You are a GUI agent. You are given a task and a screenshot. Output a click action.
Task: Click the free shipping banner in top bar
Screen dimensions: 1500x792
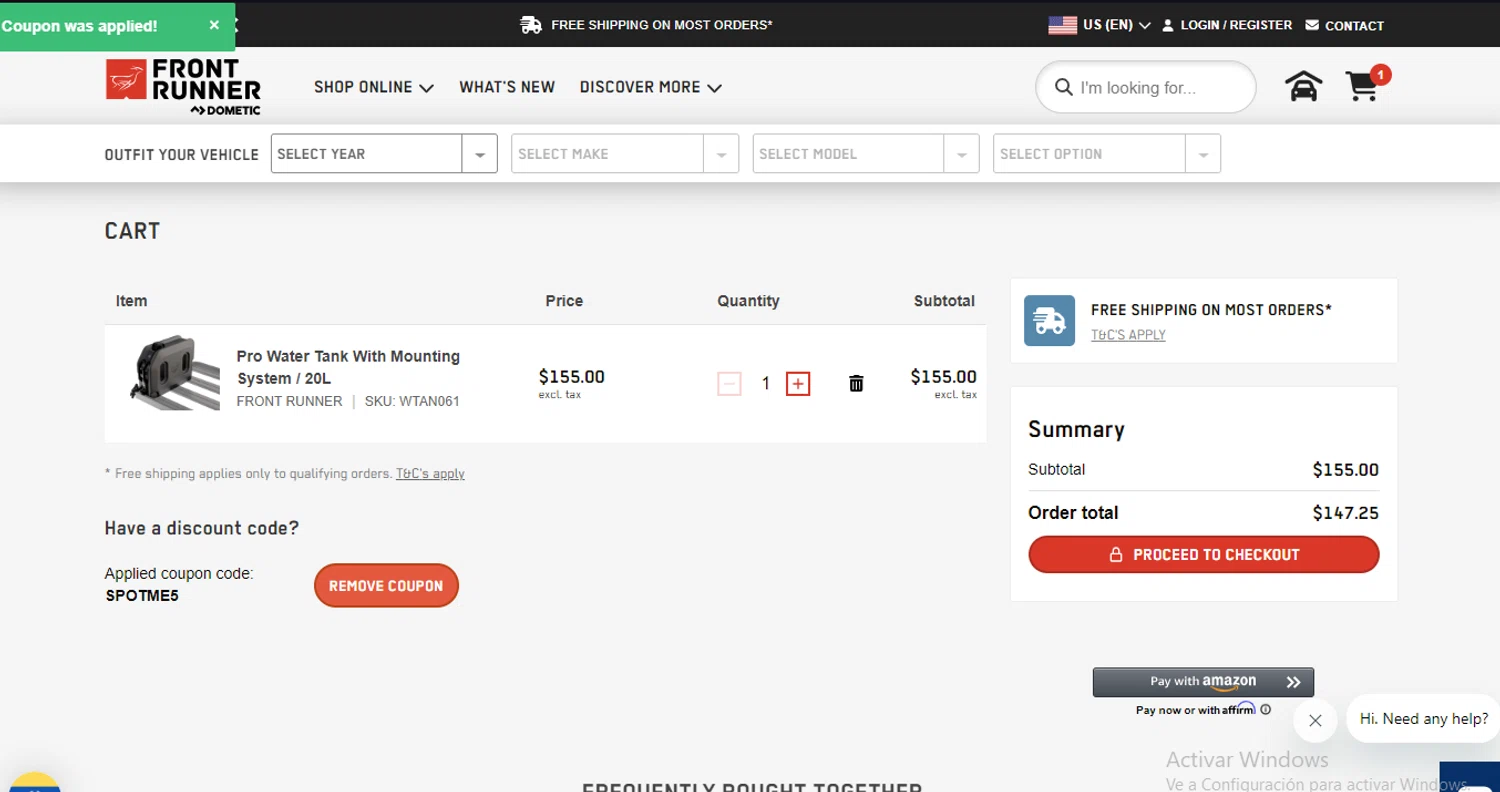click(647, 25)
